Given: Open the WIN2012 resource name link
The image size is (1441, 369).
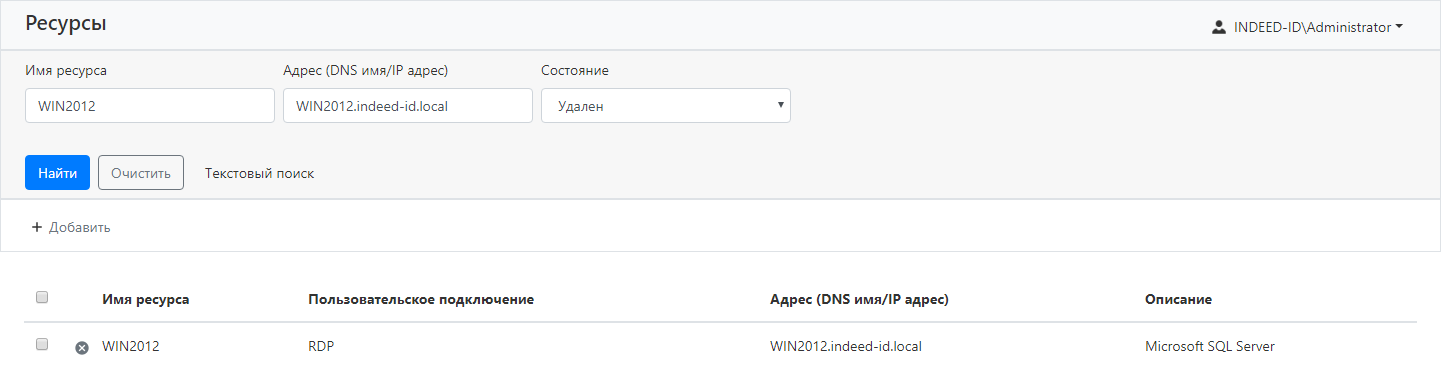Looking at the screenshot, I should tap(131, 346).
